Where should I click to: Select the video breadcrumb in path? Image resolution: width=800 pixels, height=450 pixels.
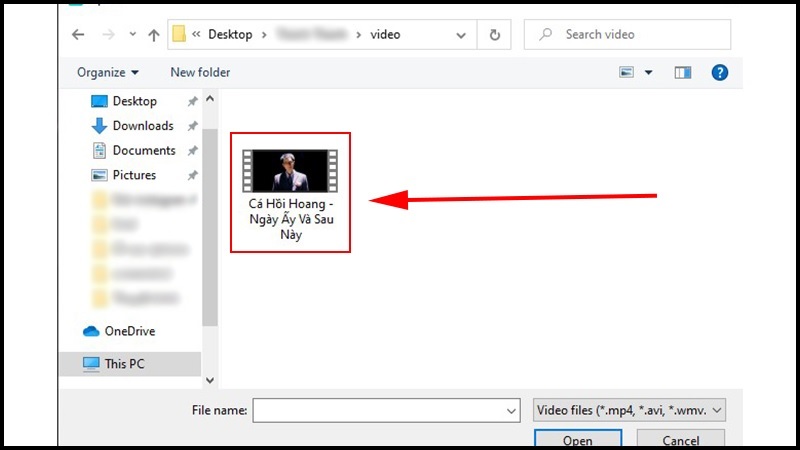[x=385, y=34]
